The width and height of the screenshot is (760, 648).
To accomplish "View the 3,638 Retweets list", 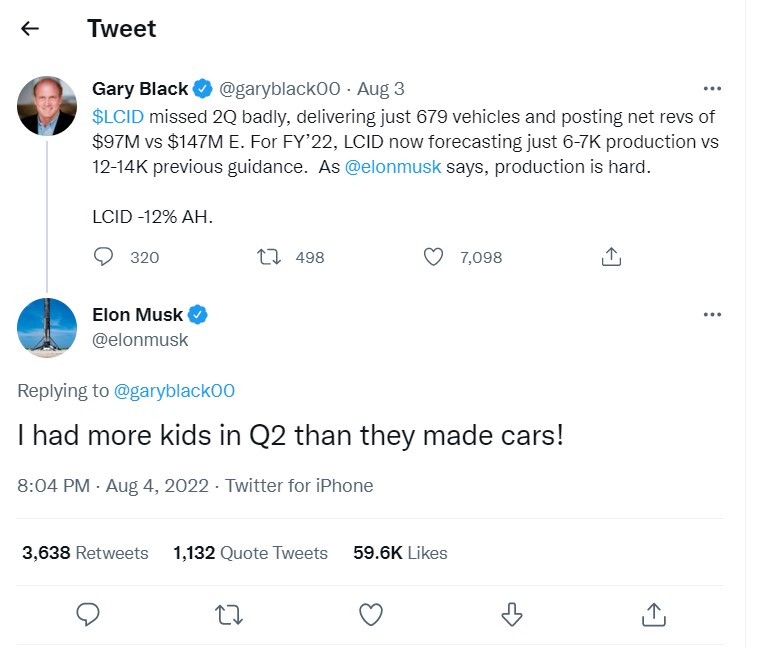I will coord(85,553).
